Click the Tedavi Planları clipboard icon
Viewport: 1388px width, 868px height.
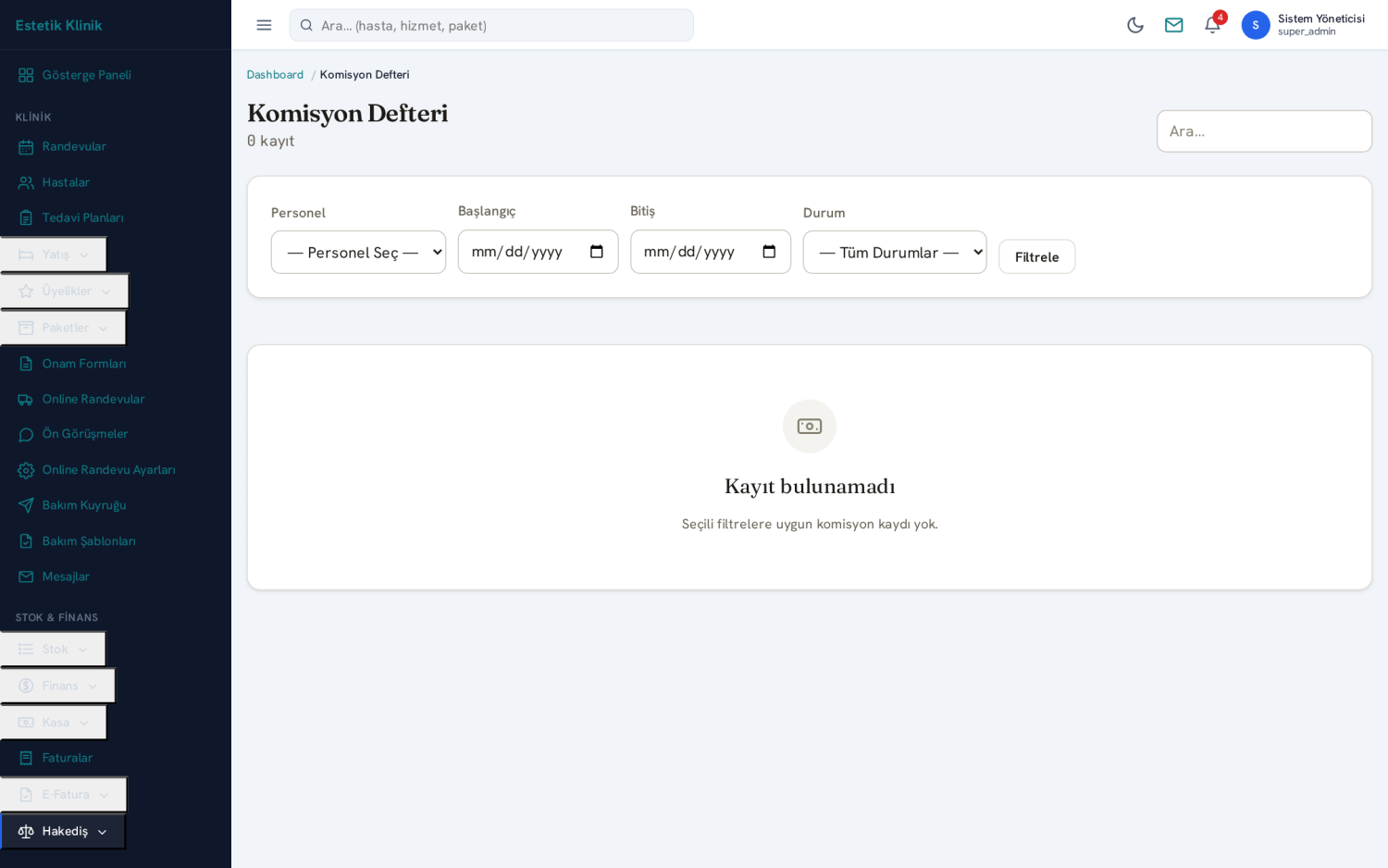[26, 218]
